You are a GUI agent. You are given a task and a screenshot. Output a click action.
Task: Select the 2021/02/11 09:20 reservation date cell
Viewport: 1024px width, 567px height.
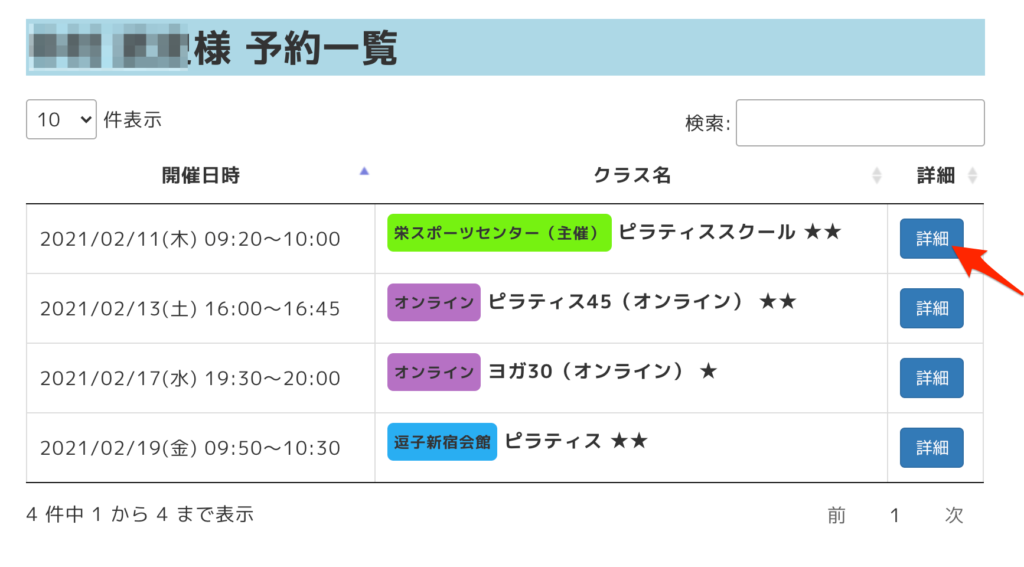190,239
